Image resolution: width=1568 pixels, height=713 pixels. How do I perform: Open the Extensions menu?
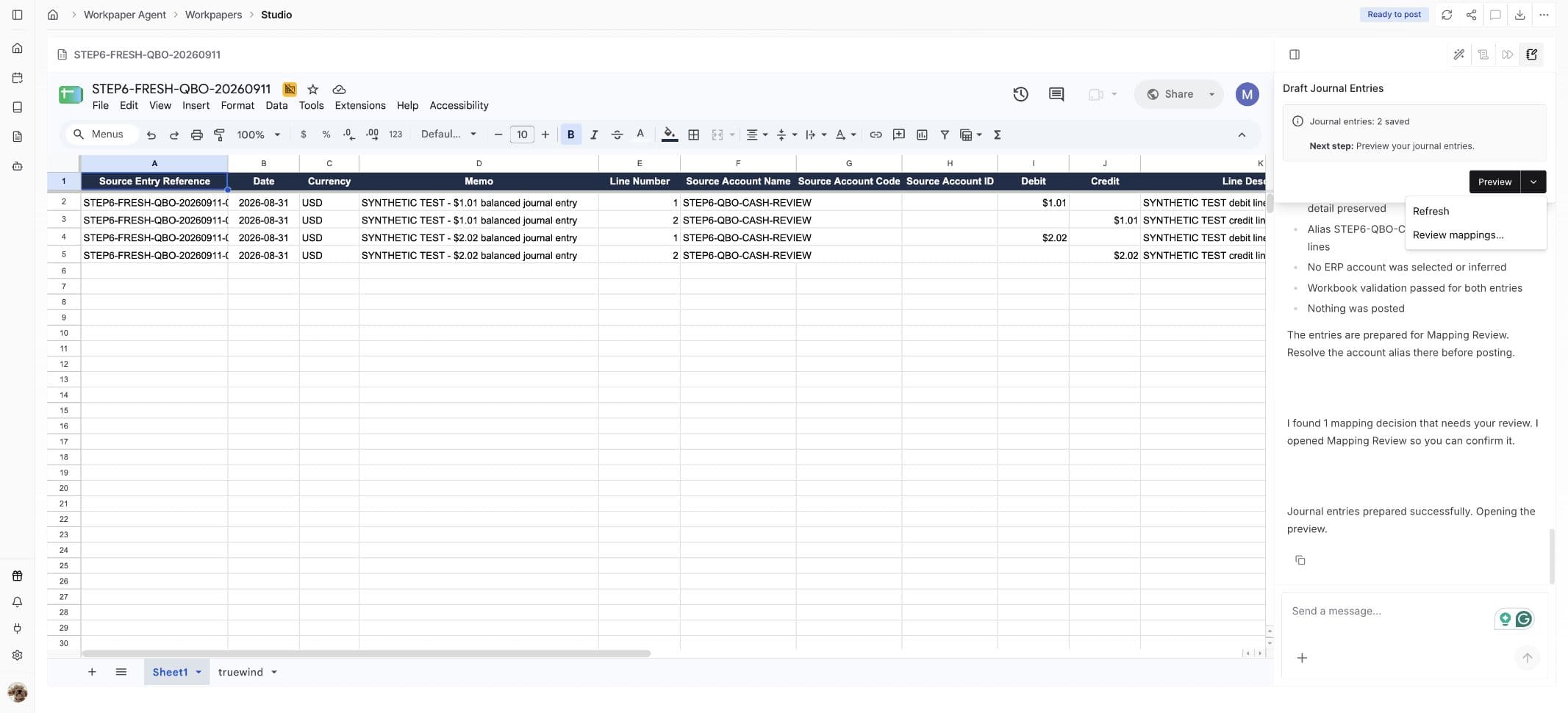coord(360,105)
